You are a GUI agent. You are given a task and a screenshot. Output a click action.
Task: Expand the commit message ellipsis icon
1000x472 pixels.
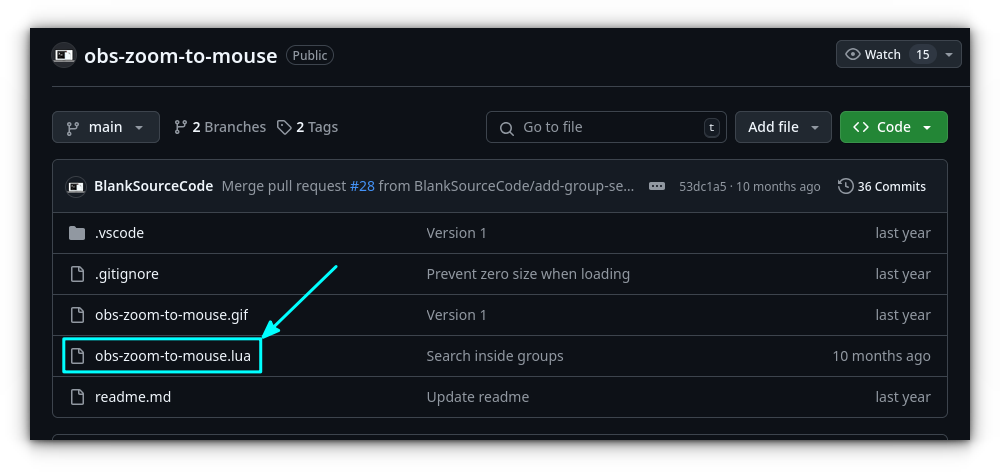657,186
